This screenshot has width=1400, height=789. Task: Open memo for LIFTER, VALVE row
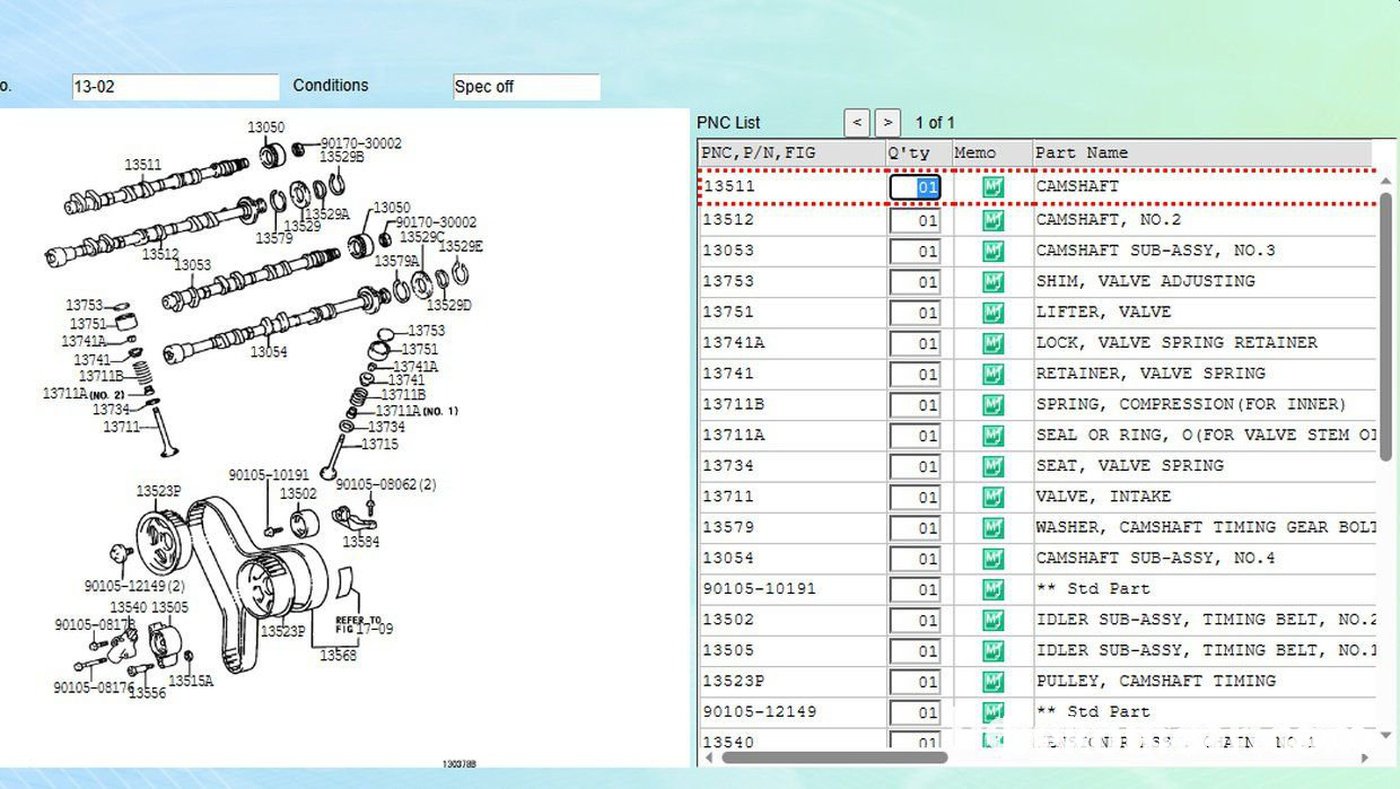[992, 313]
